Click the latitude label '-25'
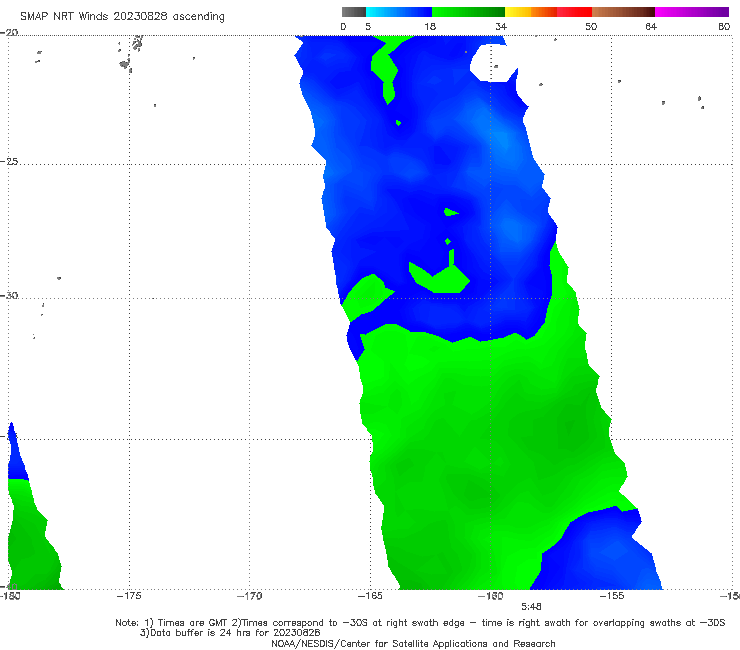 9,161
